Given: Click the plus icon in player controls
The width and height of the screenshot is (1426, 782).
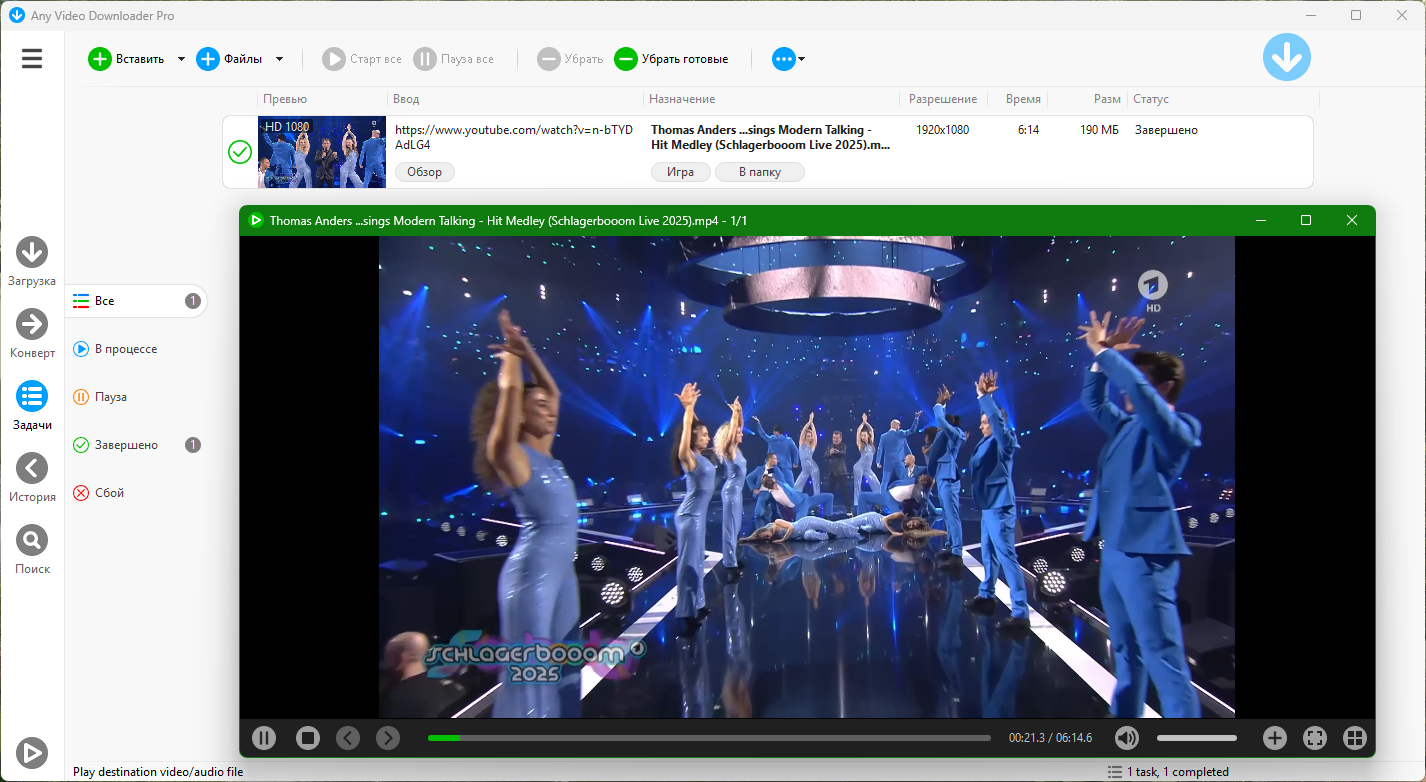Looking at the screenshot, I should click(1275, 738).
